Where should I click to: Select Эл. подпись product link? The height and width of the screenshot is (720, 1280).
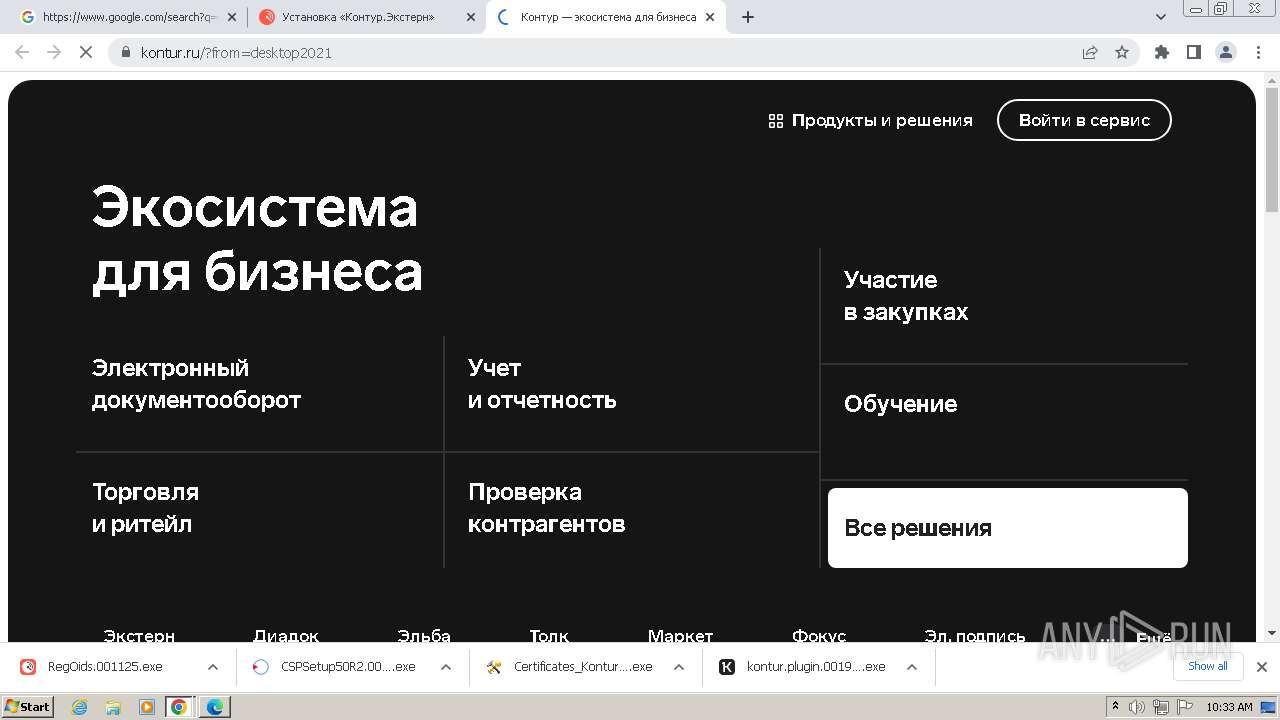pos(975,635)
